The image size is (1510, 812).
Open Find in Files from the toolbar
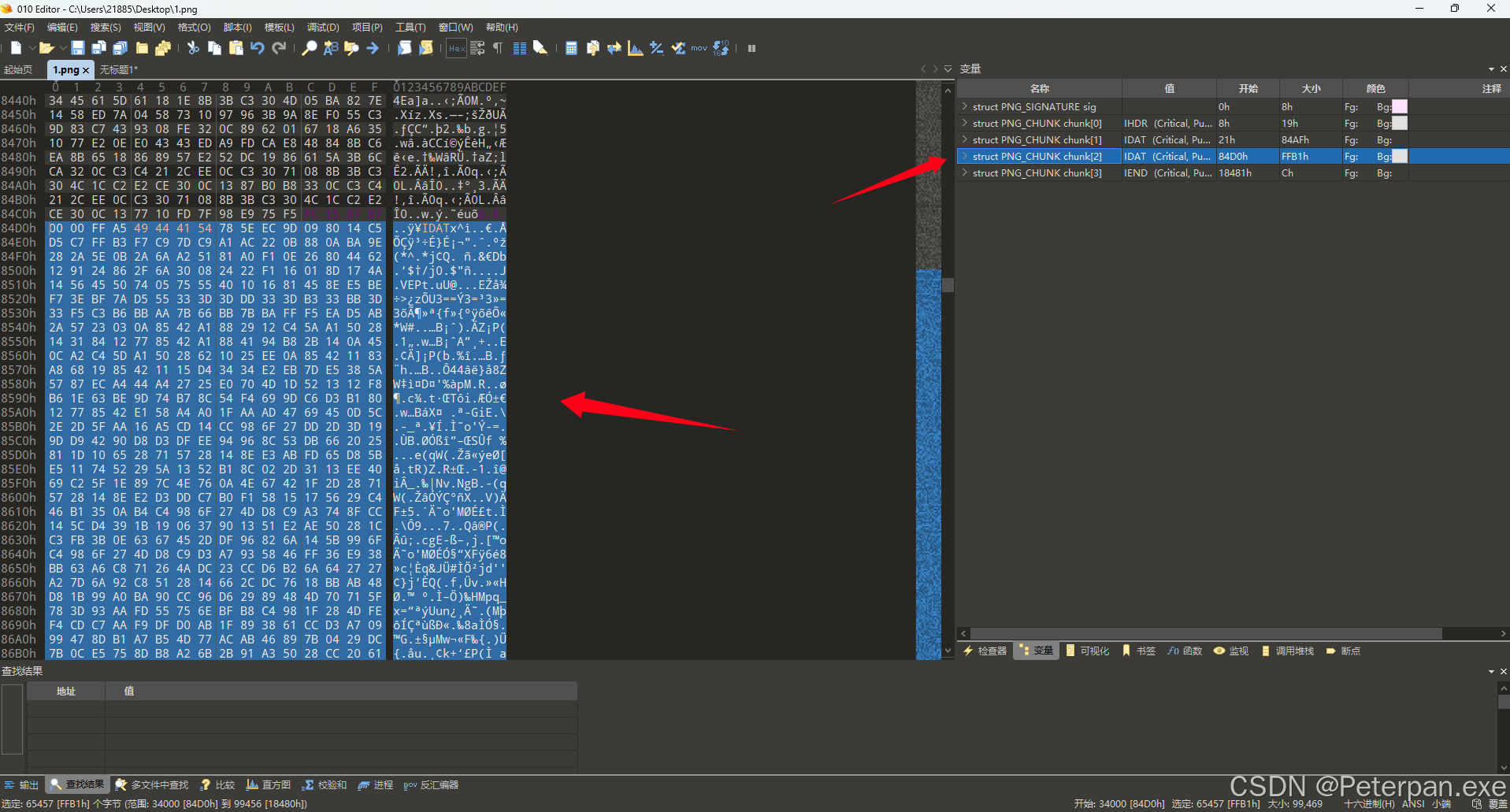[x=351, y=48]
